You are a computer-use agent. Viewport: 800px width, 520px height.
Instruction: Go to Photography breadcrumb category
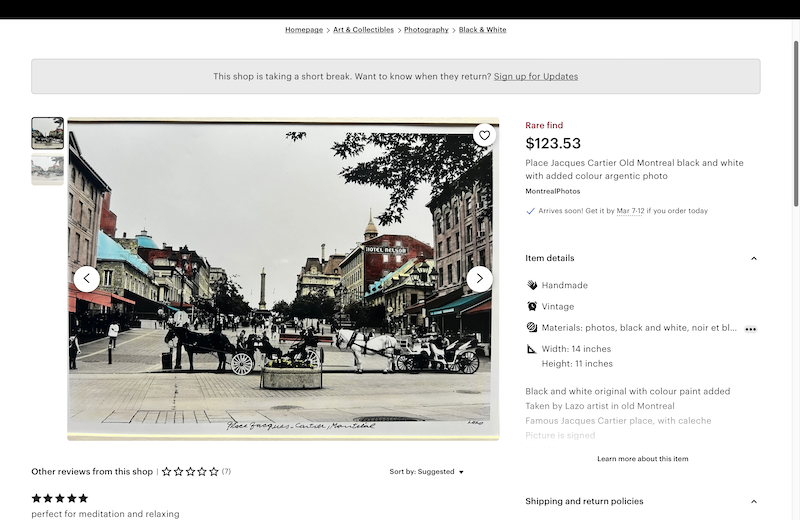coord(426,30)
